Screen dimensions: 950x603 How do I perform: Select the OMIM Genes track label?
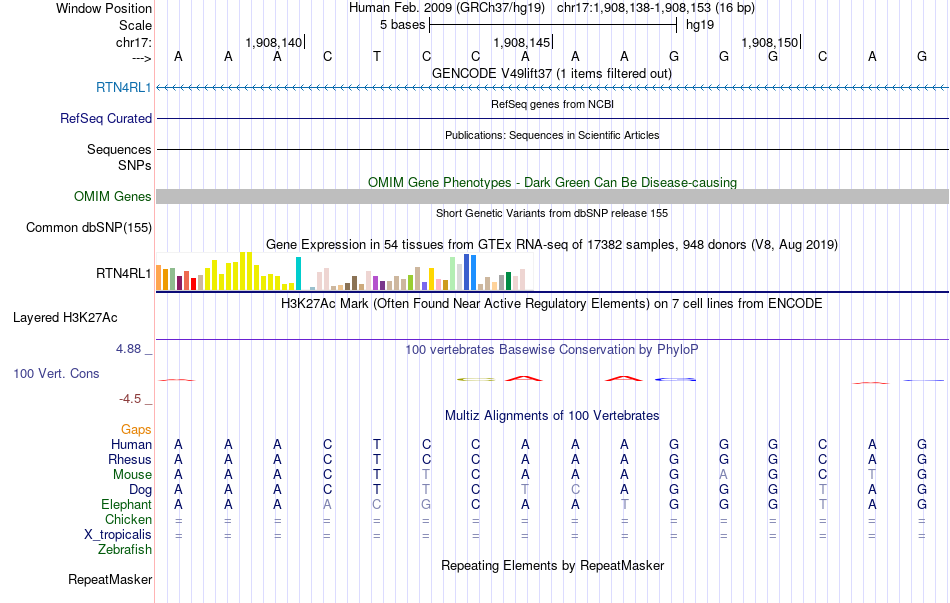pos(112,196)
